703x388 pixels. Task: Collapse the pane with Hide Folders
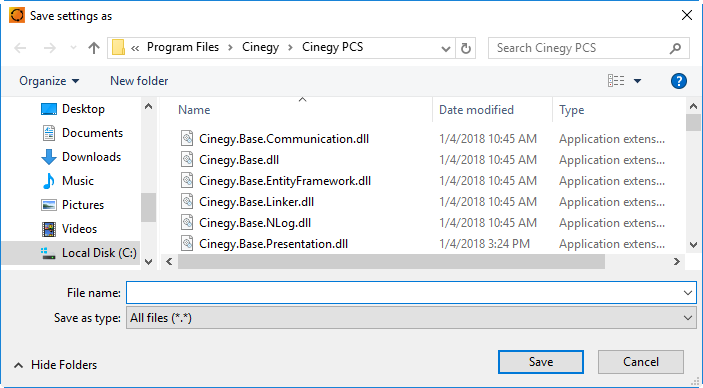coord(55,365)
